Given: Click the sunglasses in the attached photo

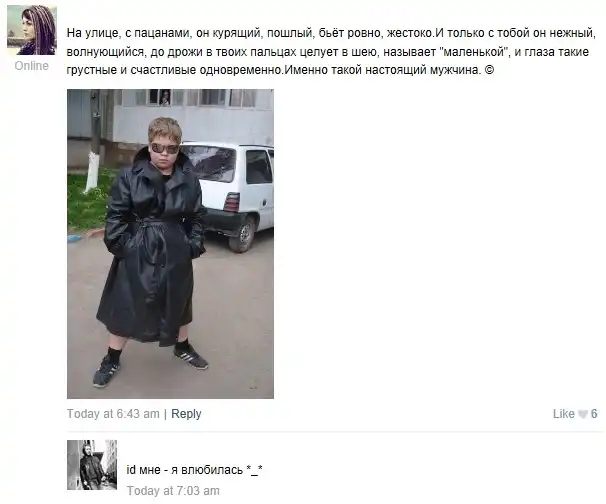Looking at the screenshot, I should tap(165, 148).
